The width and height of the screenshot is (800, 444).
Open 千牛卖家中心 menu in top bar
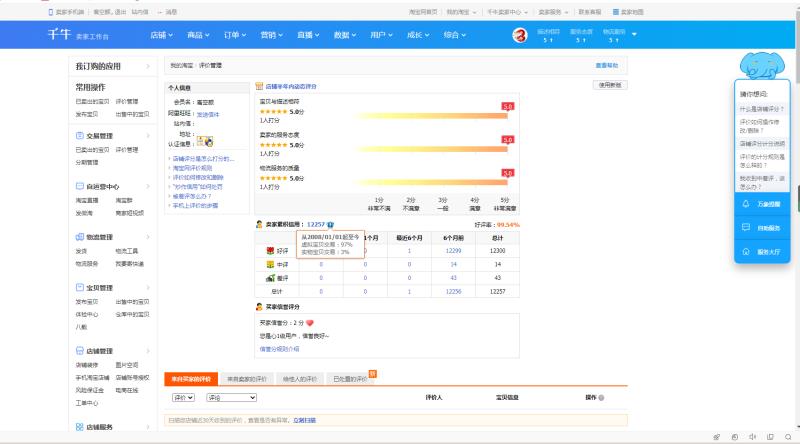tap(507, 12)
